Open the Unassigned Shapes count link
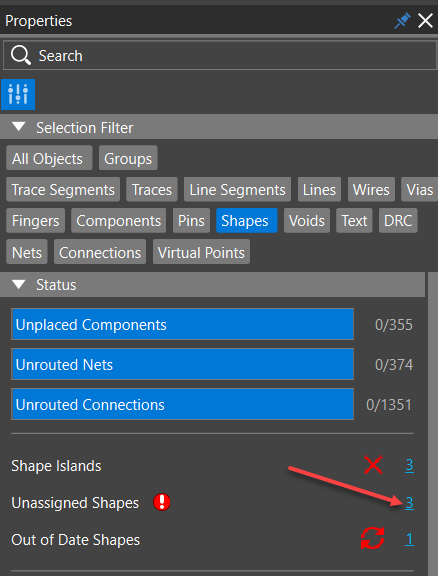The image size is (438, 576). [409, 503]
